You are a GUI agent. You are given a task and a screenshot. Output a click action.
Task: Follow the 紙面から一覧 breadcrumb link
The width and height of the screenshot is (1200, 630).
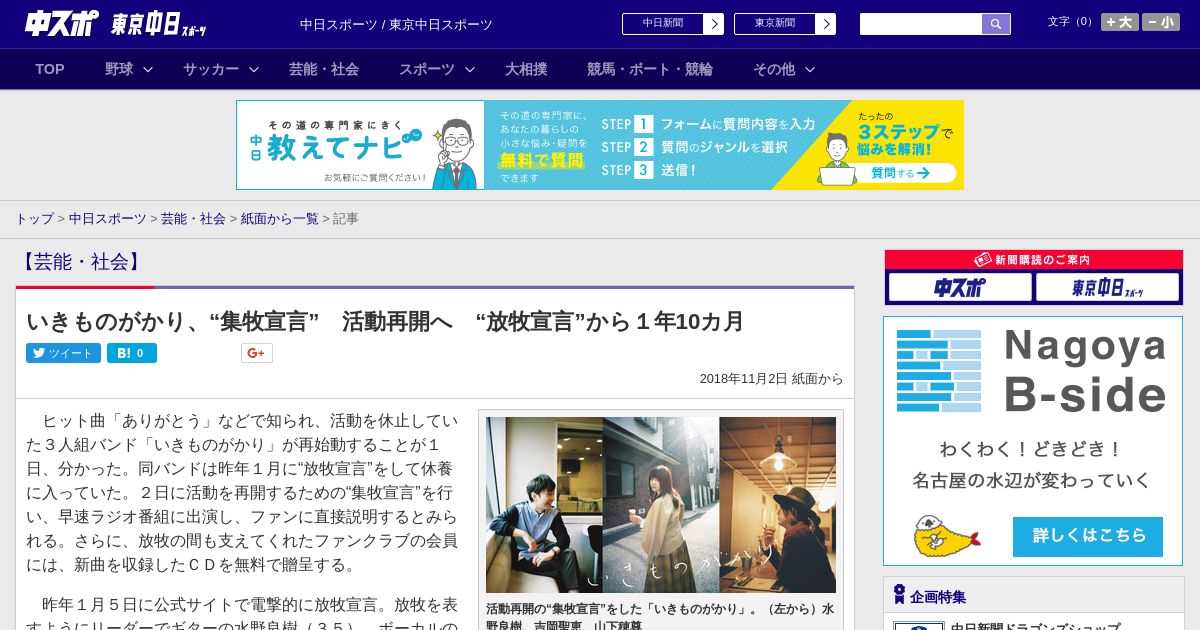(x=279, y=218)
